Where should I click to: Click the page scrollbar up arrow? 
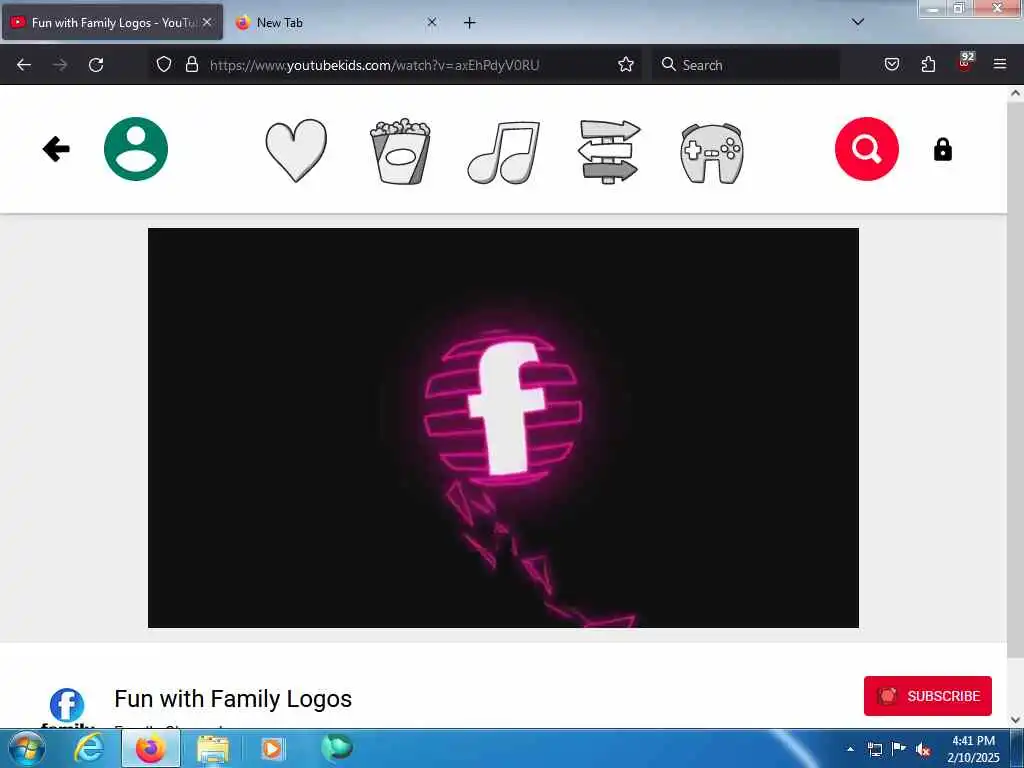point(1016,93)
